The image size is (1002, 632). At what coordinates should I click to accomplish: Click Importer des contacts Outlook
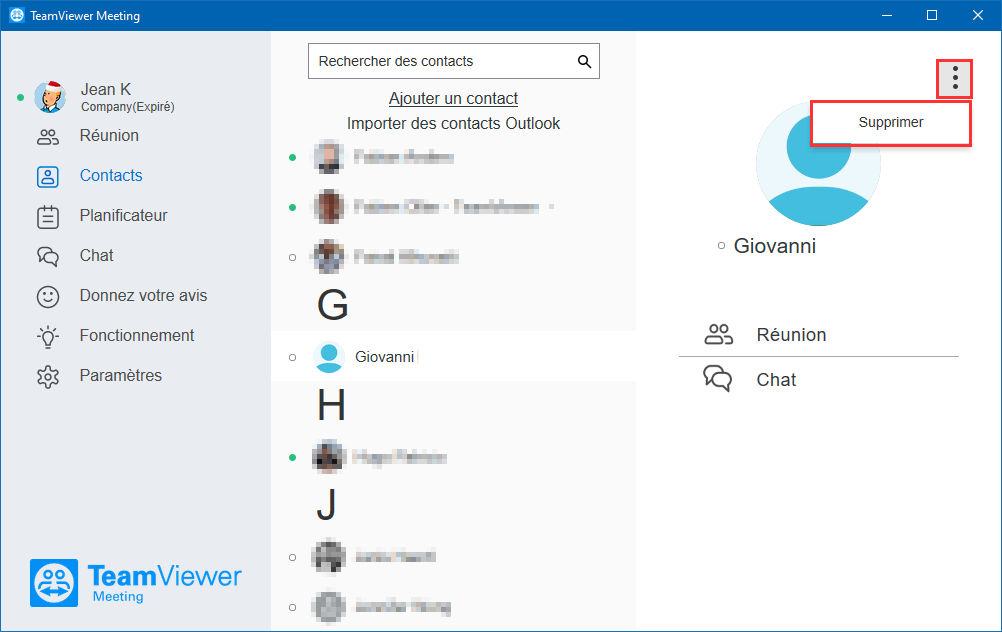[x=453, y=123]
